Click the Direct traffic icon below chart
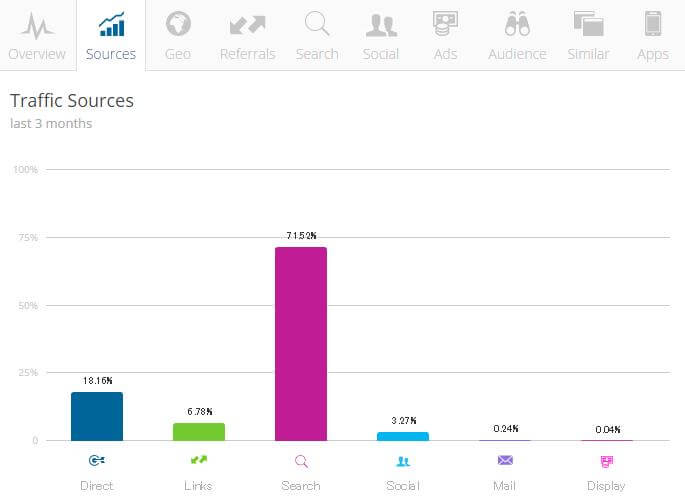685x496 pixels. [x=97, y=460]
